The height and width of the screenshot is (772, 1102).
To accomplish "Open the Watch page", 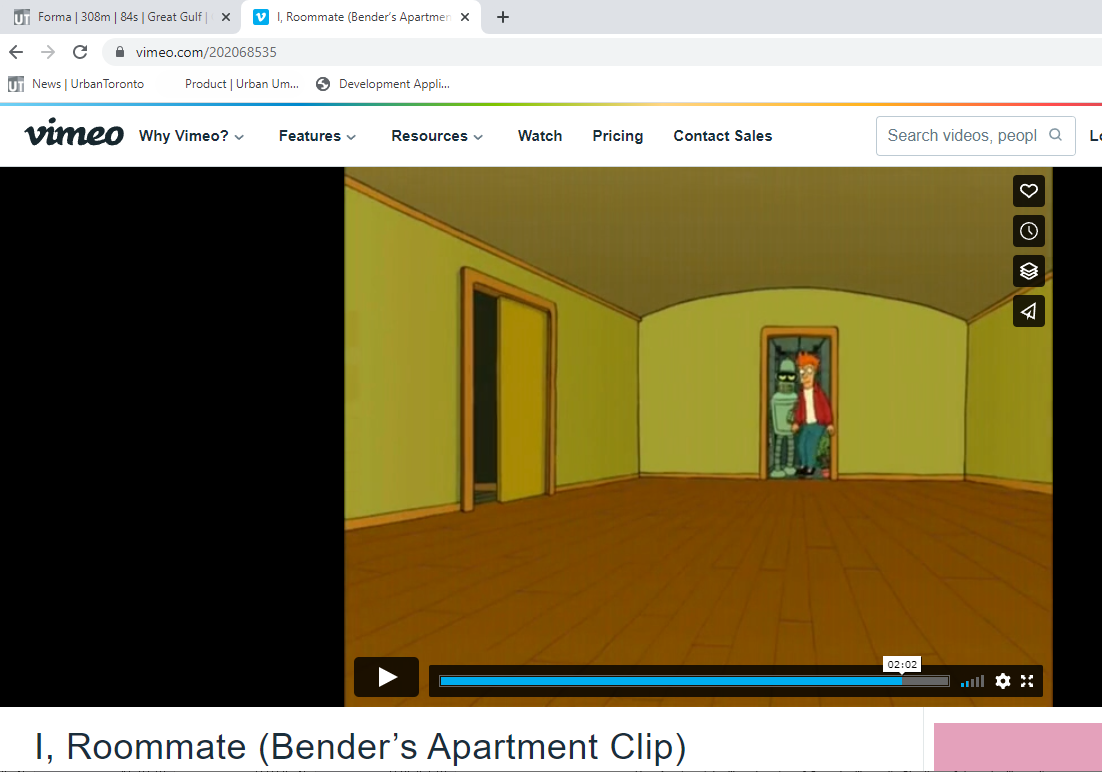I will [540, 136].
